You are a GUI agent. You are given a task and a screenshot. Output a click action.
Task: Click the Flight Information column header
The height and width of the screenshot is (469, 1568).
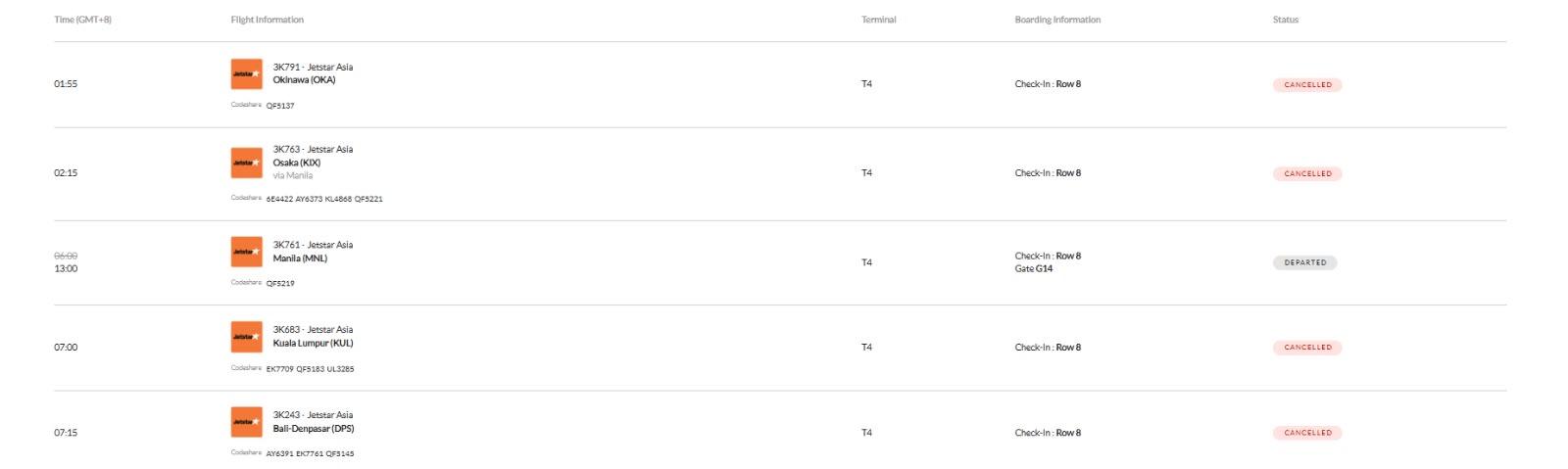click(267, 20)
